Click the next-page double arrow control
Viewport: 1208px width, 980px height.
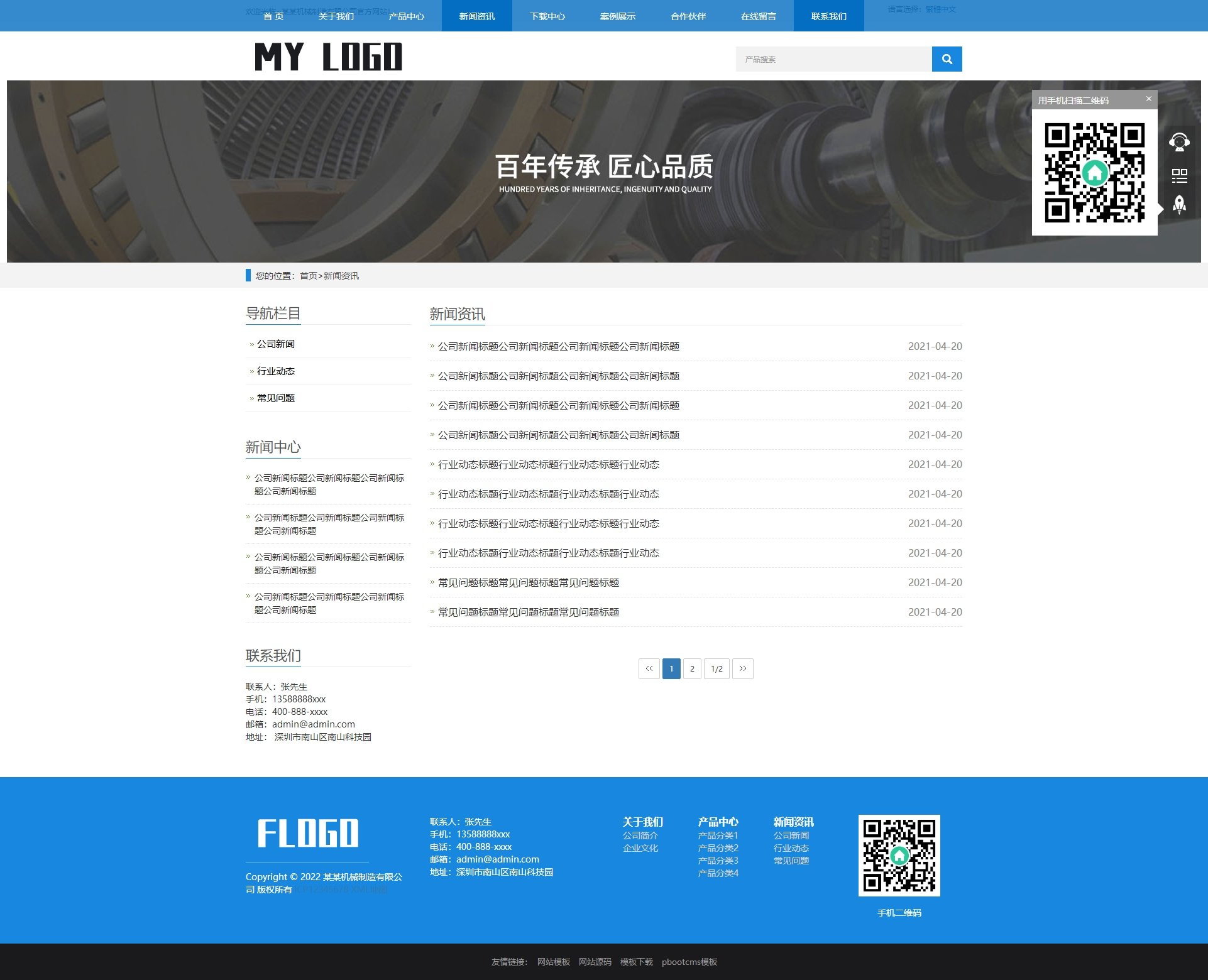click(743, 668)
